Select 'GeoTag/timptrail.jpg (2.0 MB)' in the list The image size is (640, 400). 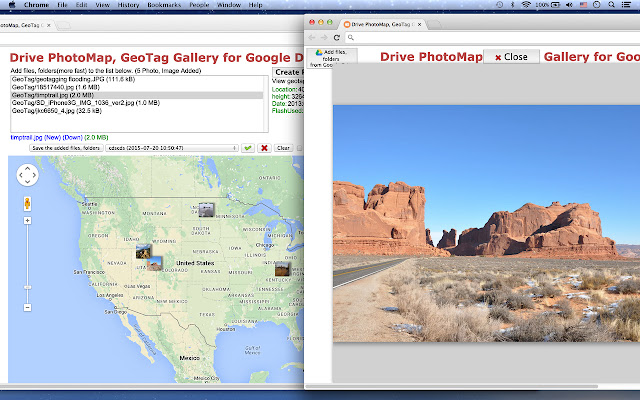(137, 95)
